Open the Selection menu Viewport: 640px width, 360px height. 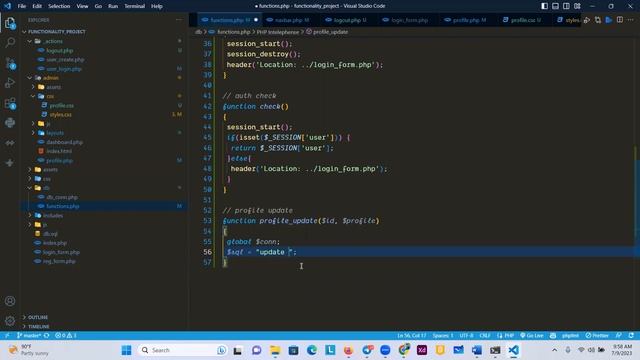click(x=59, y=6)
